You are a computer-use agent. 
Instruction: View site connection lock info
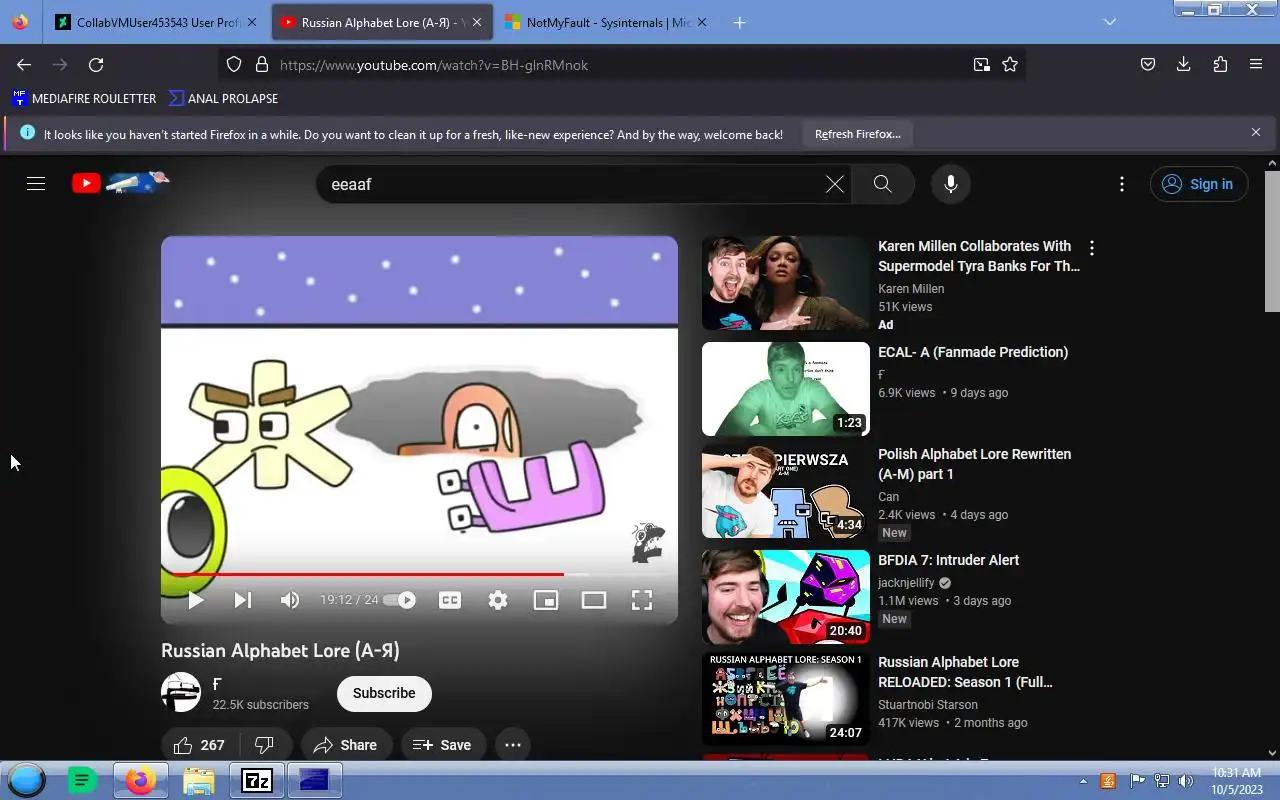(x=262, y=65)
